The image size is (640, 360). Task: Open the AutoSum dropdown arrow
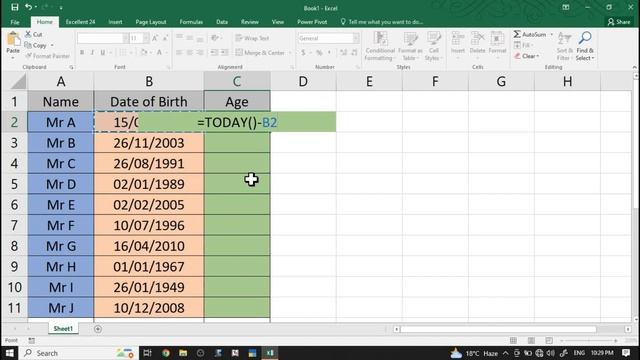(551, 34)
